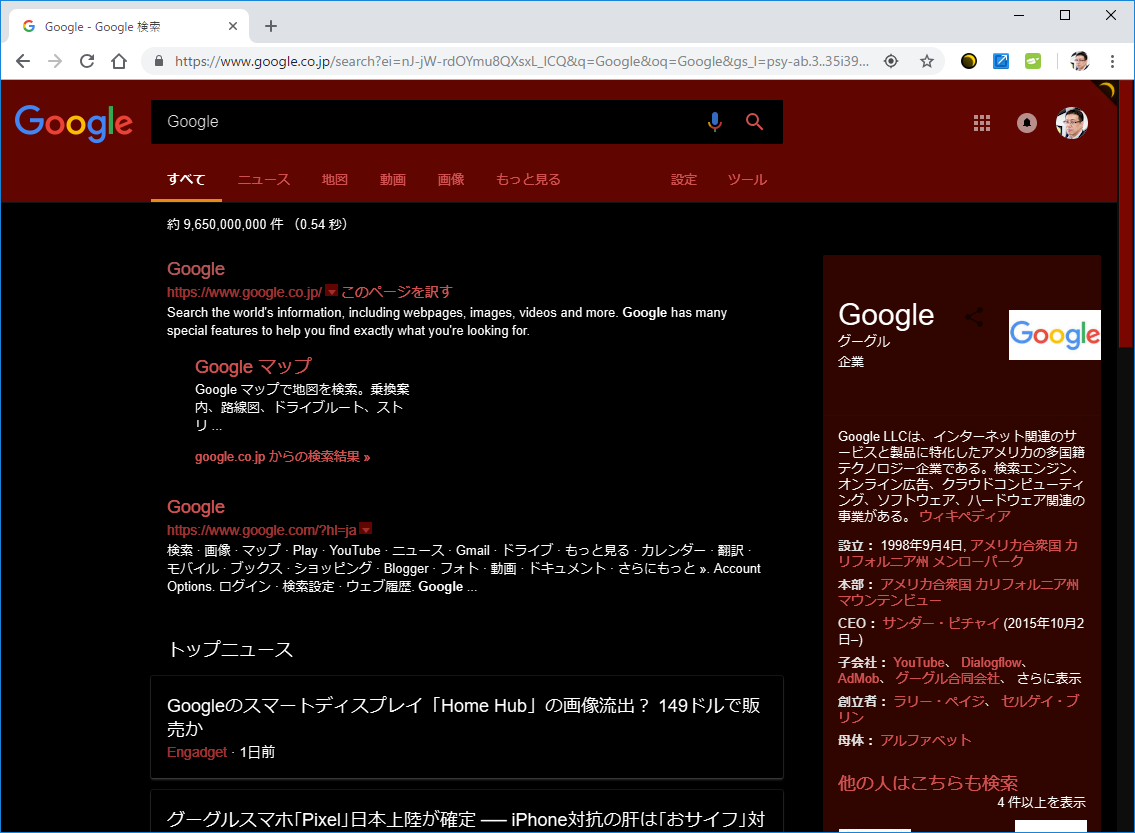This screenshot has height=833, width=1135.
Task: Start voice search with microphone icon
Action: (x=714, y=122)
